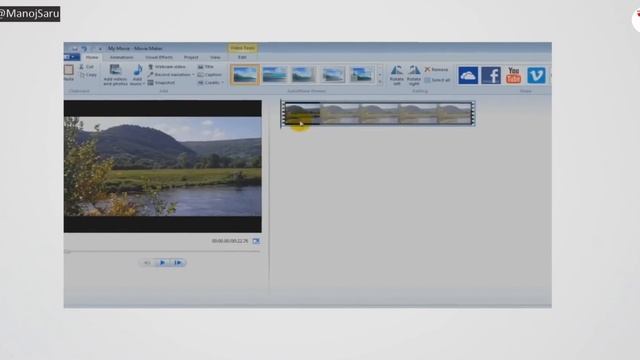Select the second AutoMovie theme thumbnail
This screenshot has height=360, width=640.
pyautogui.click(x=274, y=75)
